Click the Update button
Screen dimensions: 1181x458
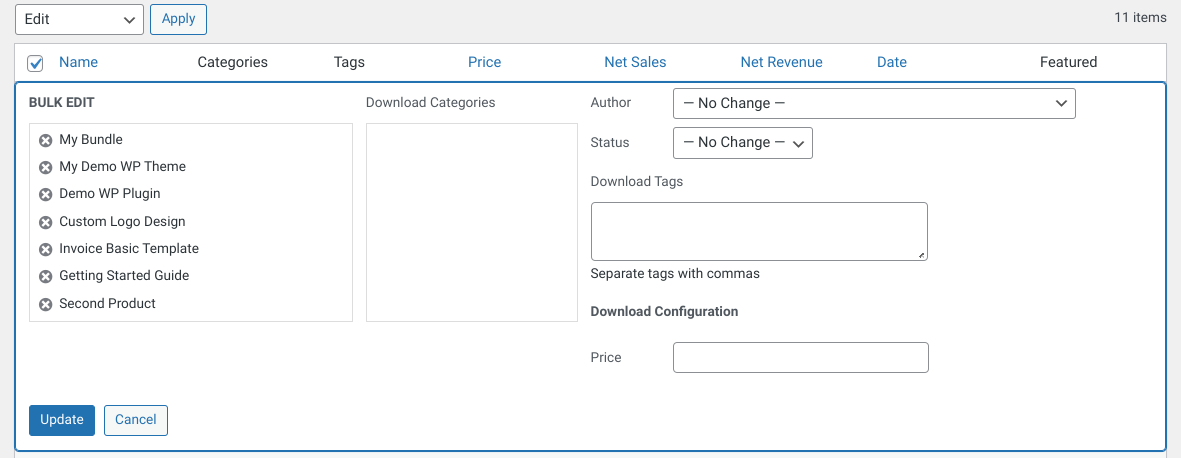point(62,420)
